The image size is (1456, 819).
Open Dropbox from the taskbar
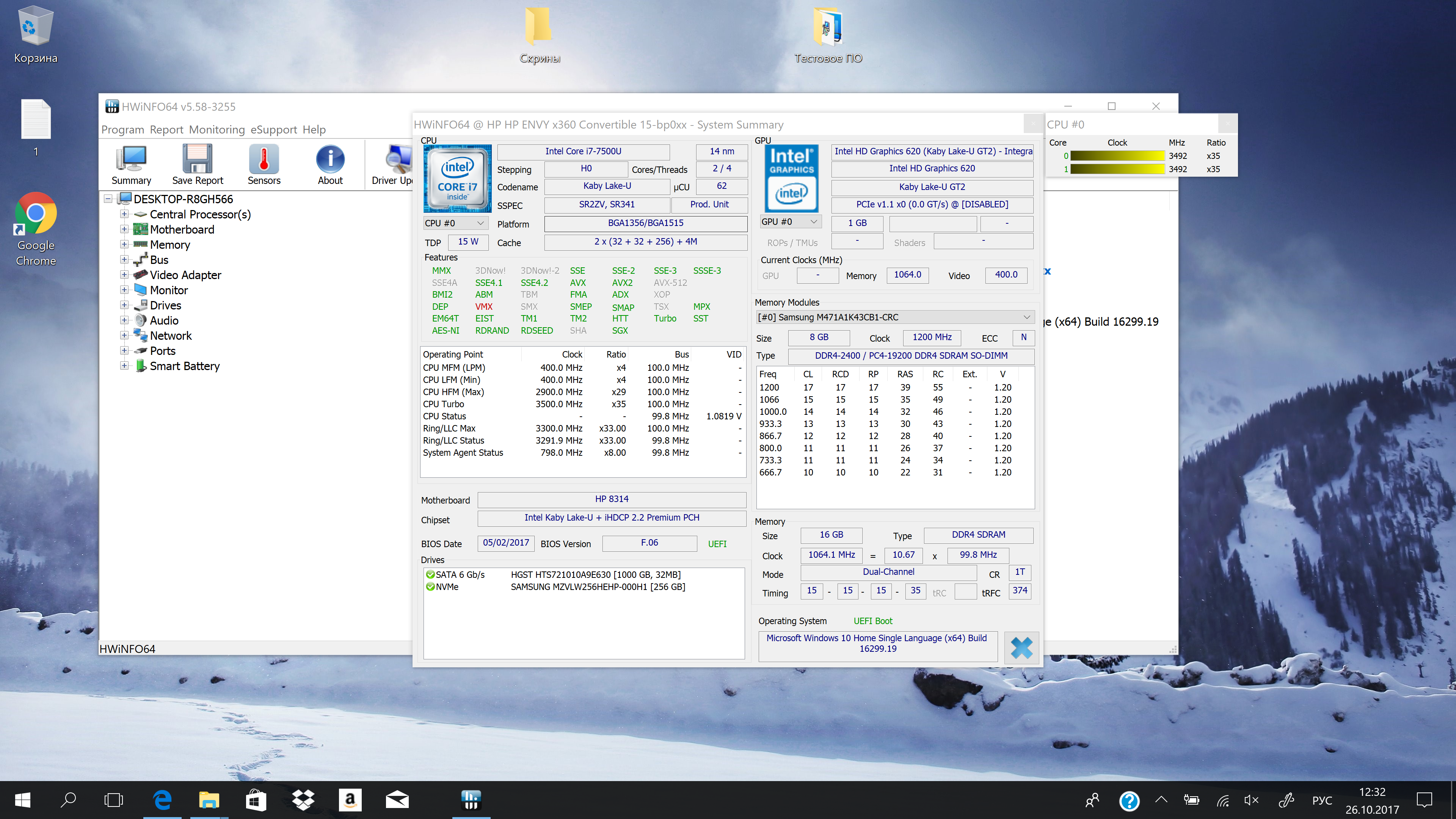(303, 800)
